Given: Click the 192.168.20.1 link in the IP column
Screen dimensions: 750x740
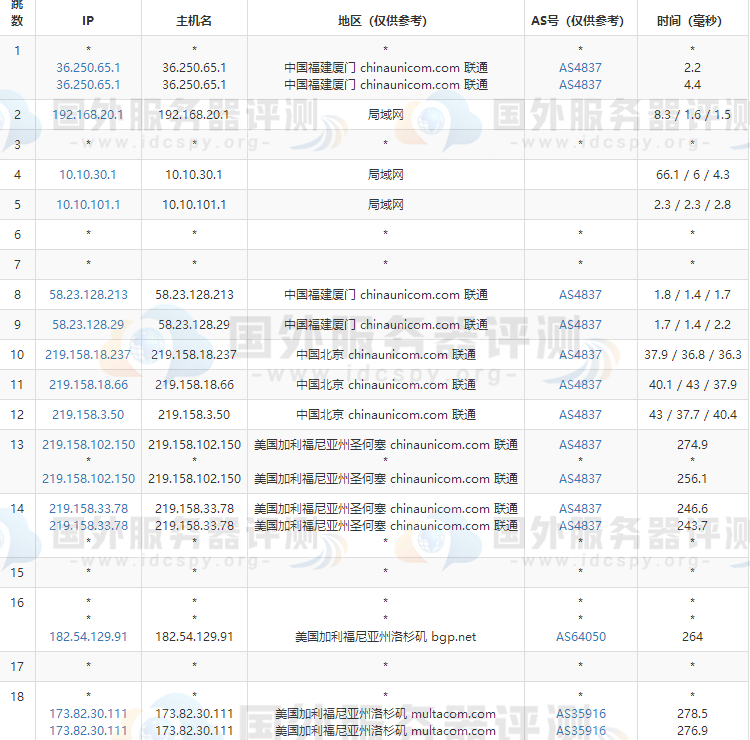Looking at the screenshot, I should (88, 115).
